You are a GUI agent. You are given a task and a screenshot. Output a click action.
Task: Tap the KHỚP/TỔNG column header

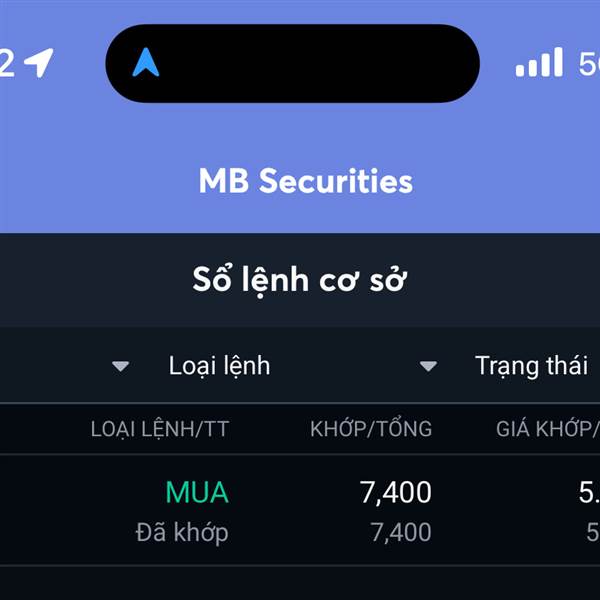371,429
